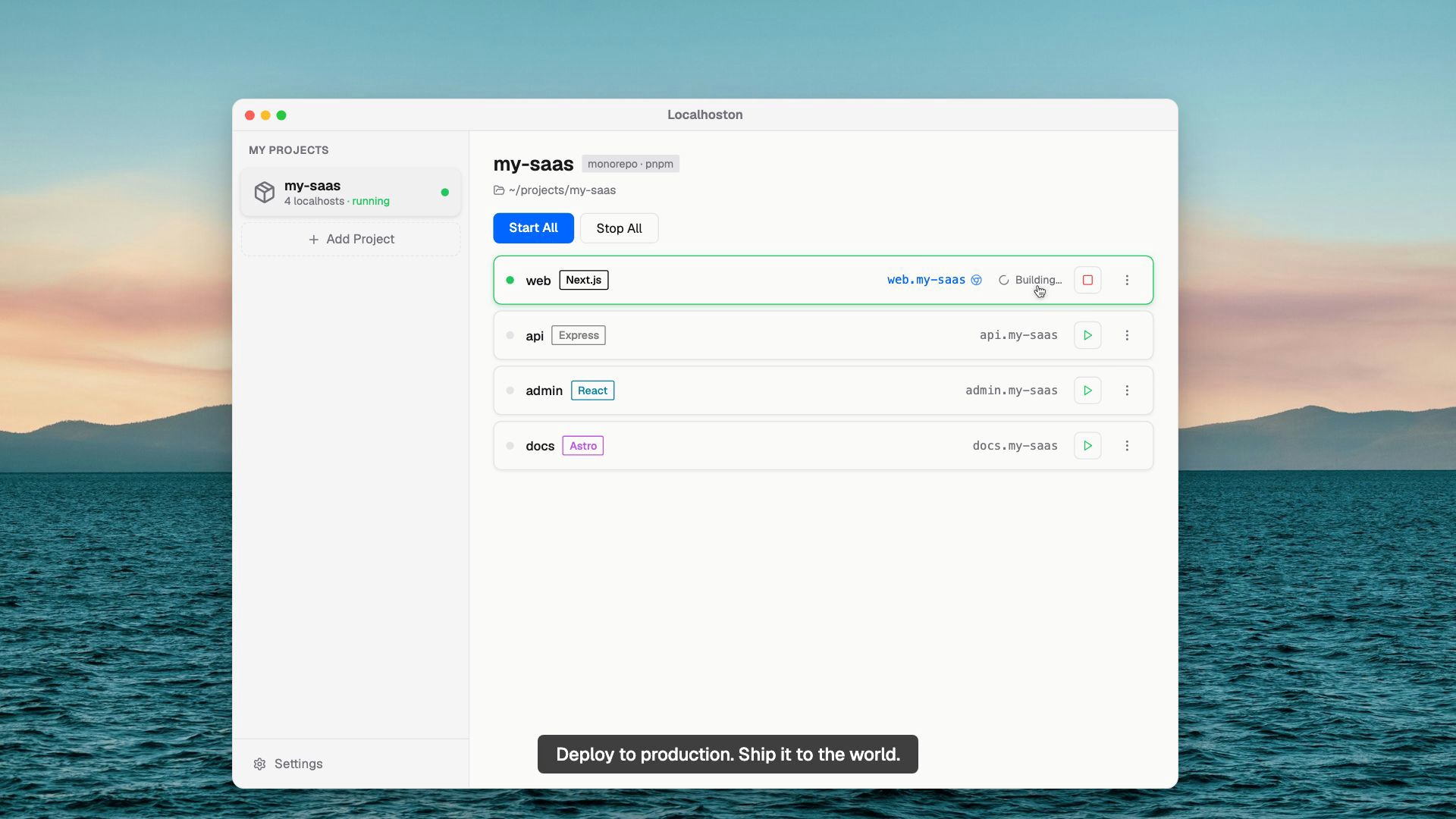Open the ~/projects/my-saas folder path

[561, 190]
